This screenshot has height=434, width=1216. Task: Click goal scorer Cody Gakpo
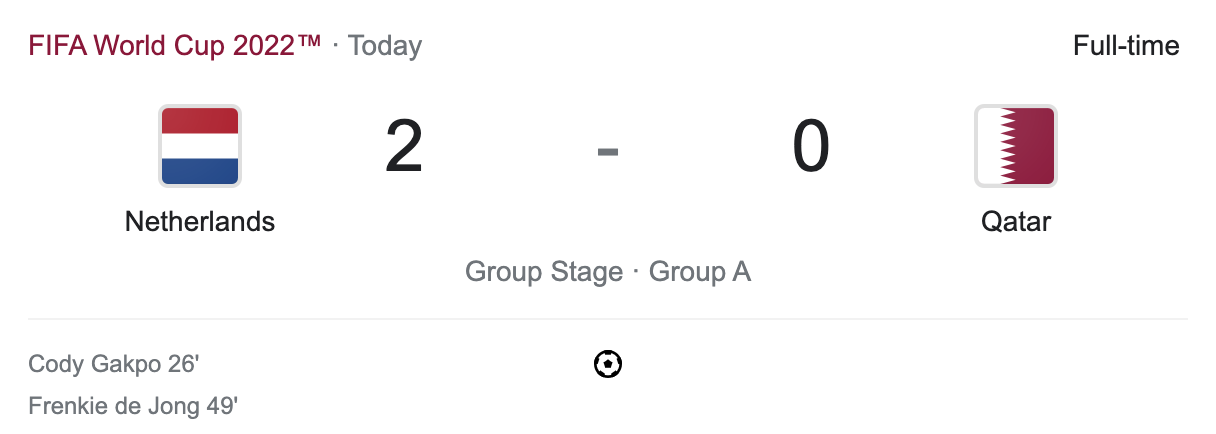(x=97, y=364)
